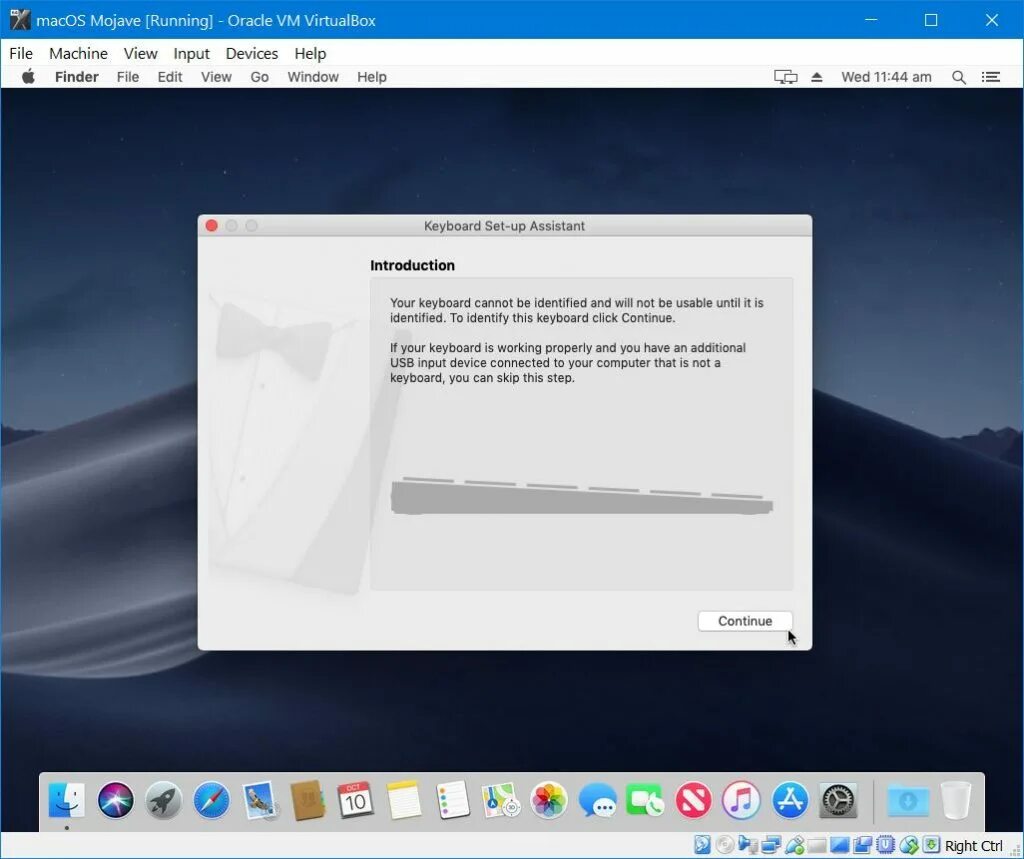Click the displays mirroring menu bar icon
The width and height of the screenshot is (1024, 859).
click(786, 77)
